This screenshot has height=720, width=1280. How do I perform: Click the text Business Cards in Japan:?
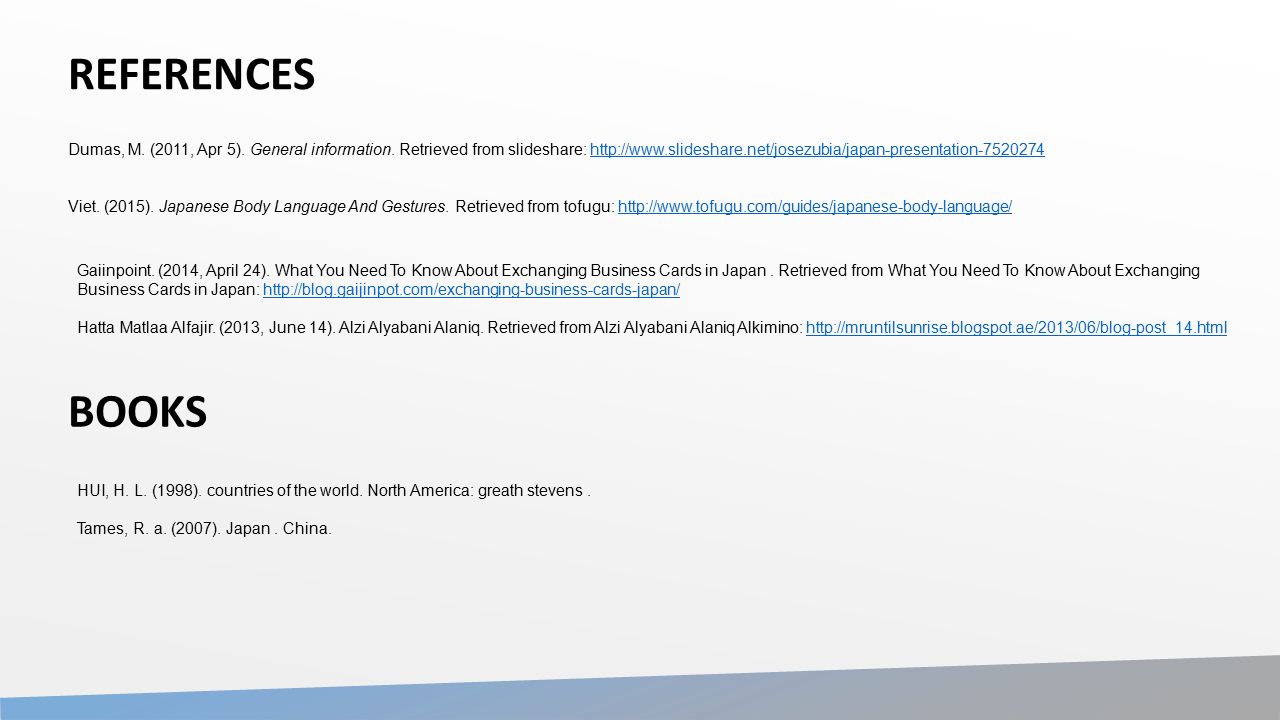[168, 289]
